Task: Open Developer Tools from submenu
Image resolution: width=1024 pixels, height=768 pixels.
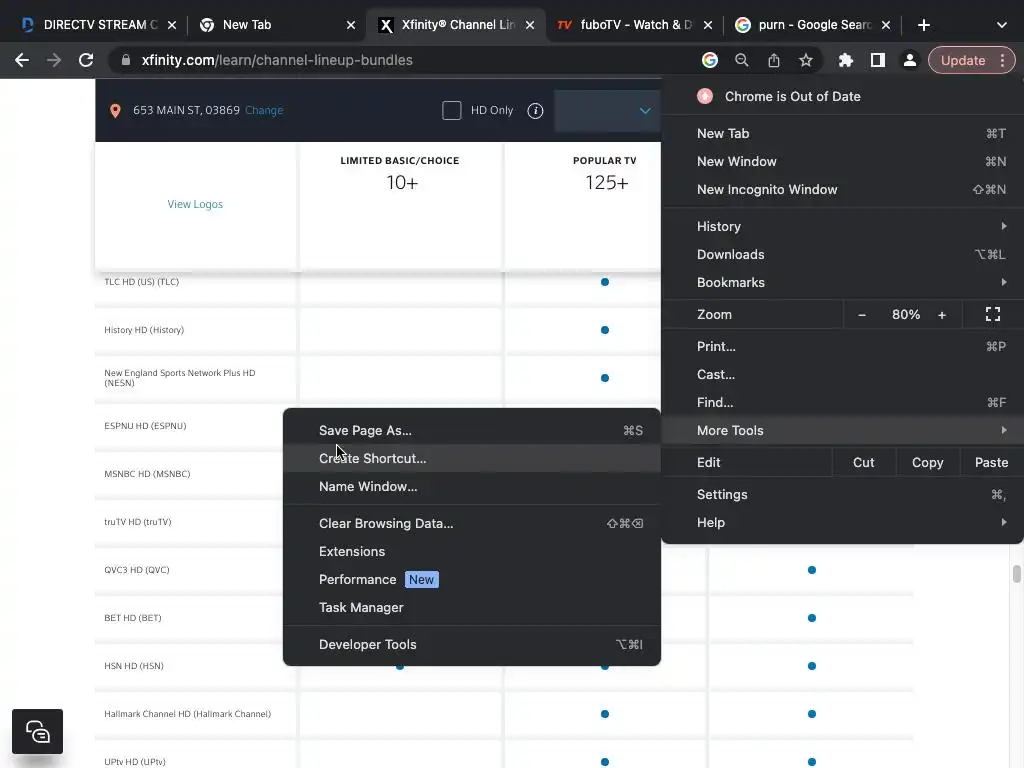Action: 472,644
